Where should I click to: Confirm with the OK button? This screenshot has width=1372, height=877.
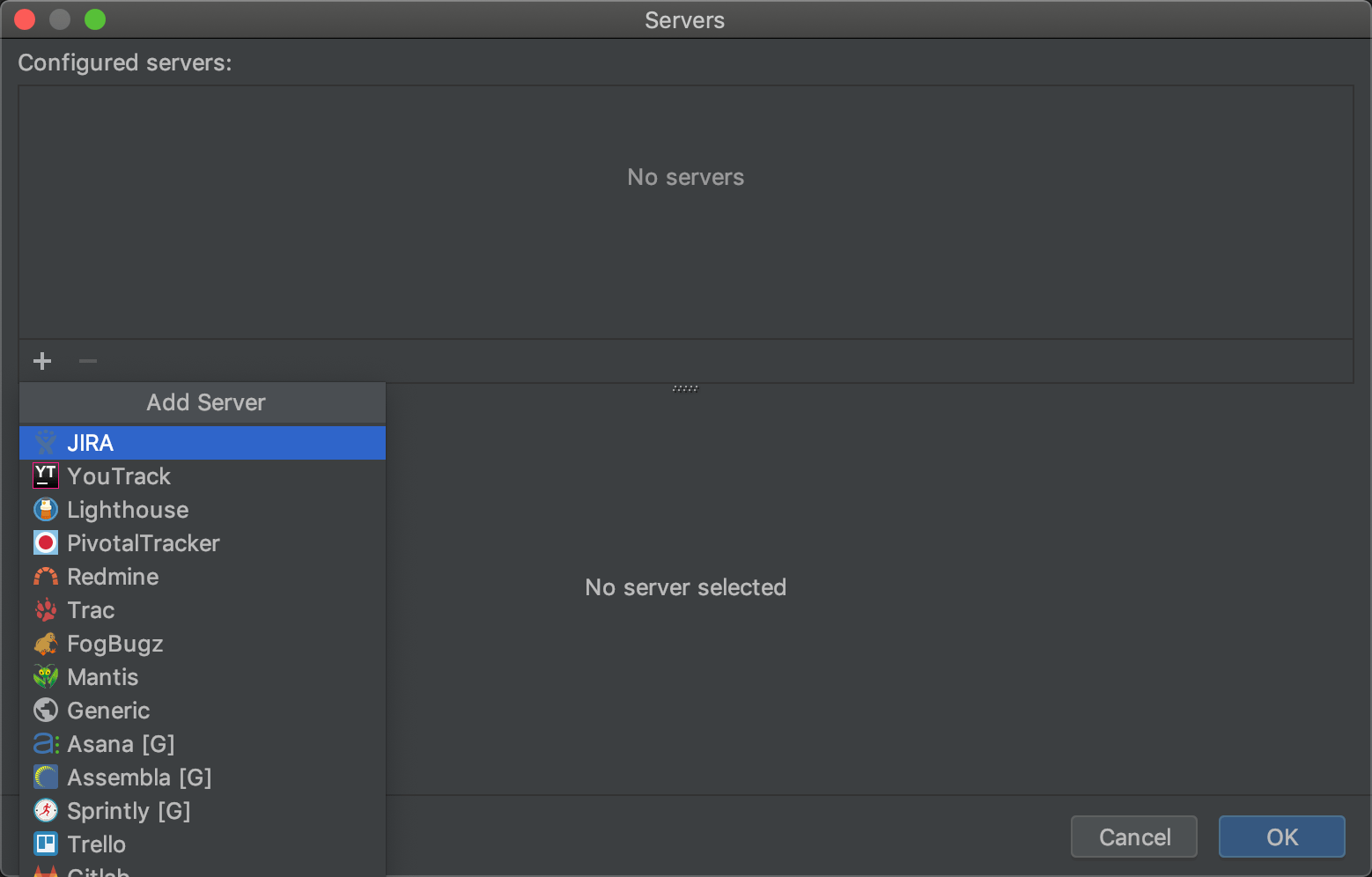tap(1281, 836)
